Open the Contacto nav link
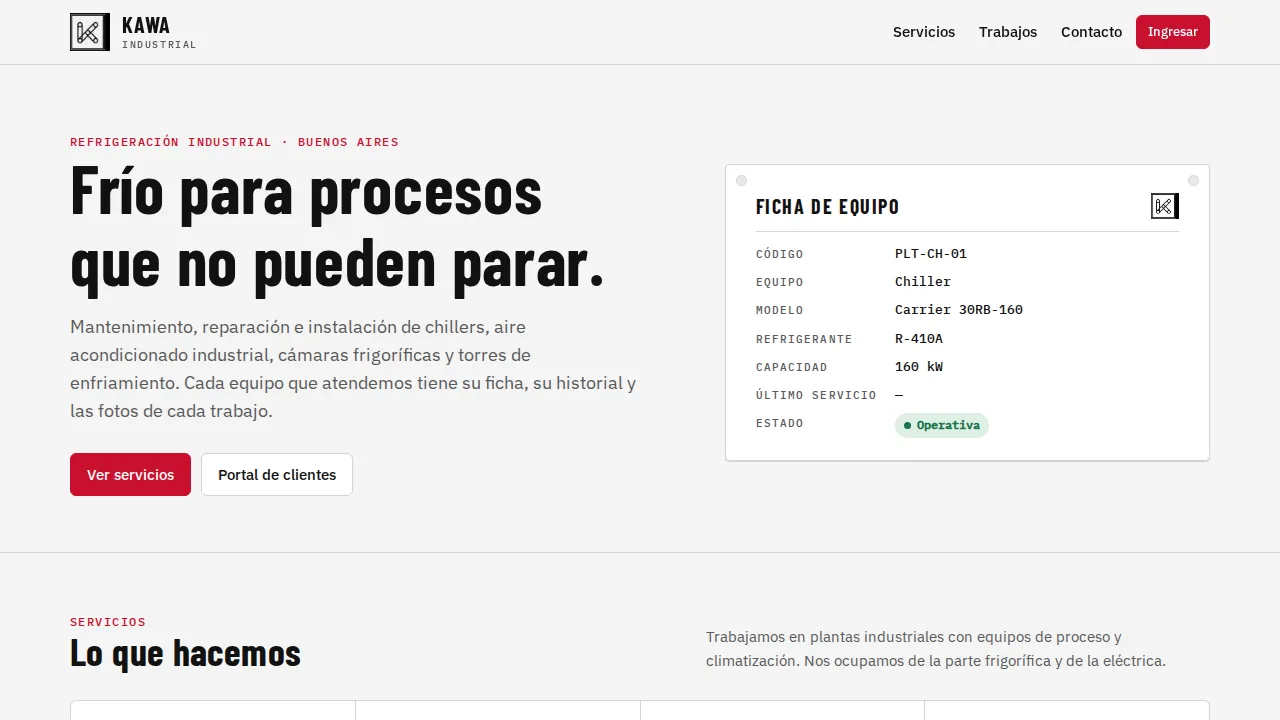Image resolution: width=1280 pixels, height=720 pixels. pos(1091,32)
